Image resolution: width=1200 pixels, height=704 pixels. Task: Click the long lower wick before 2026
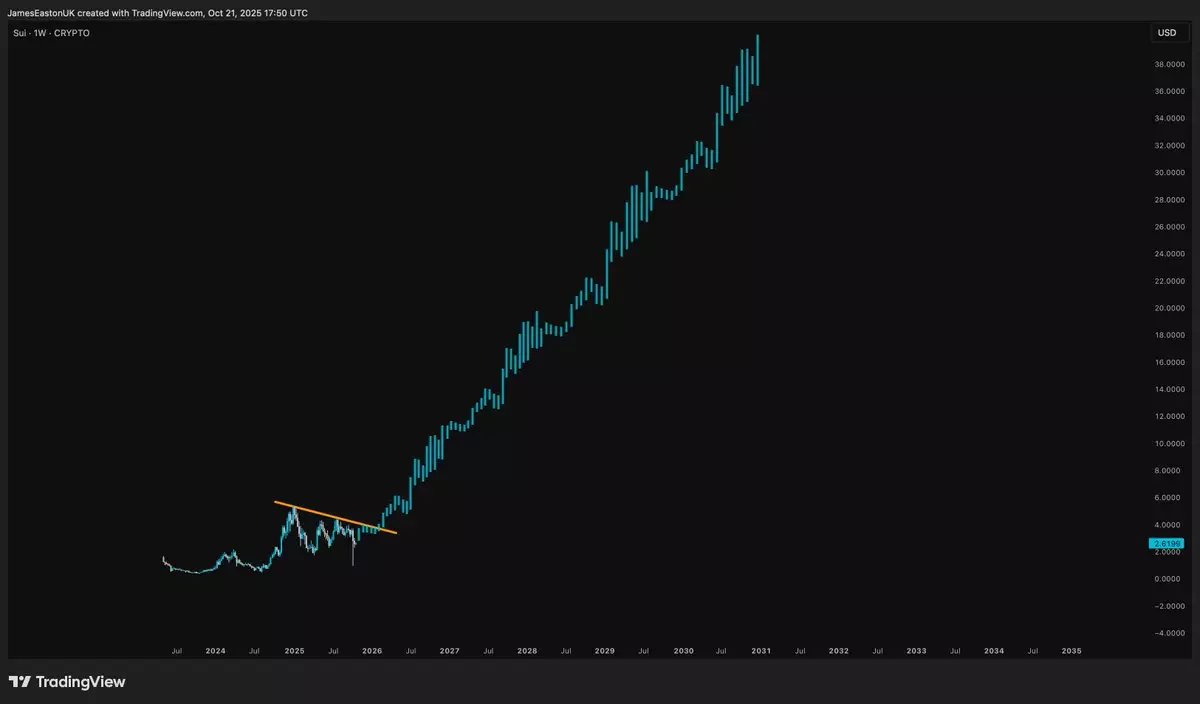353,557
